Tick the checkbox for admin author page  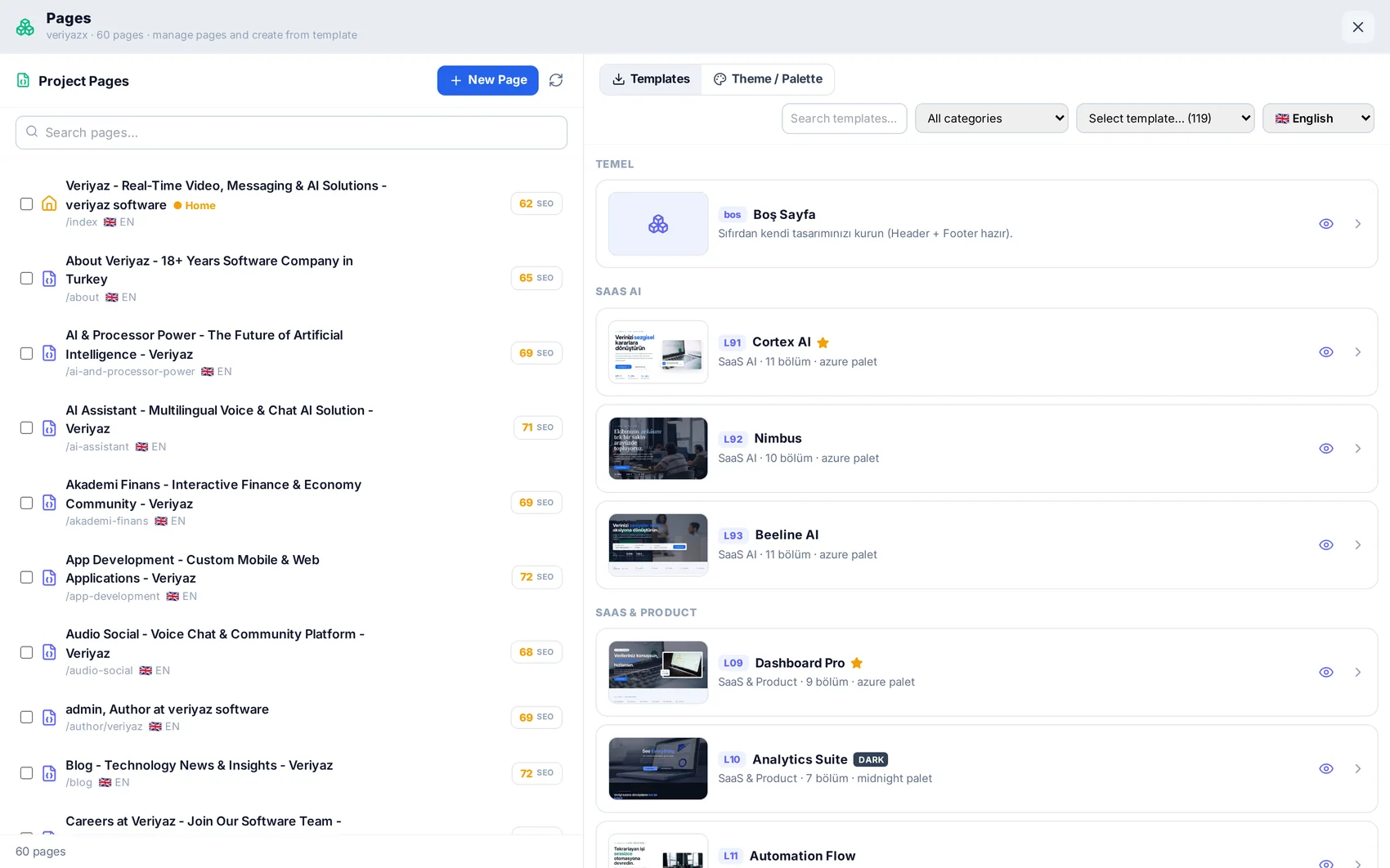coord(26,718)
